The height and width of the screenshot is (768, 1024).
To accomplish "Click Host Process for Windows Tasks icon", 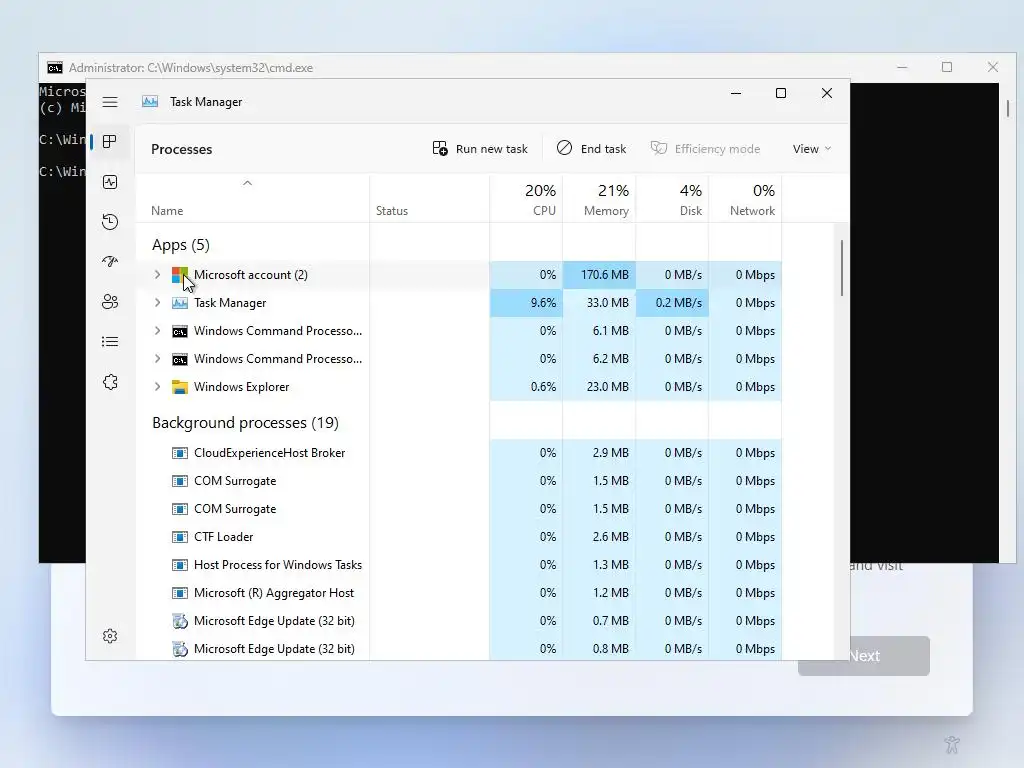I will (x=180, y=565).
